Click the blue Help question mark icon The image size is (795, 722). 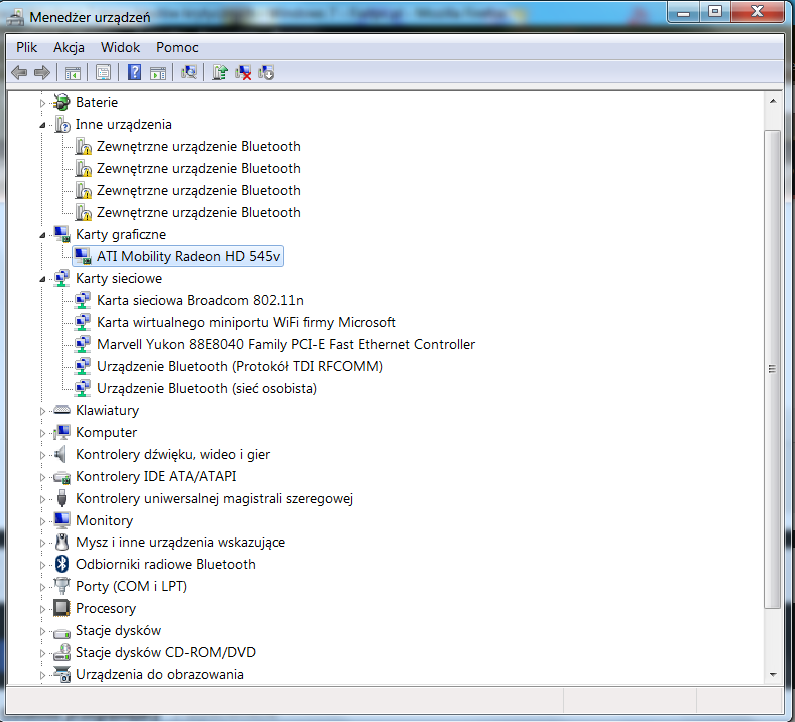click(134, 72)
